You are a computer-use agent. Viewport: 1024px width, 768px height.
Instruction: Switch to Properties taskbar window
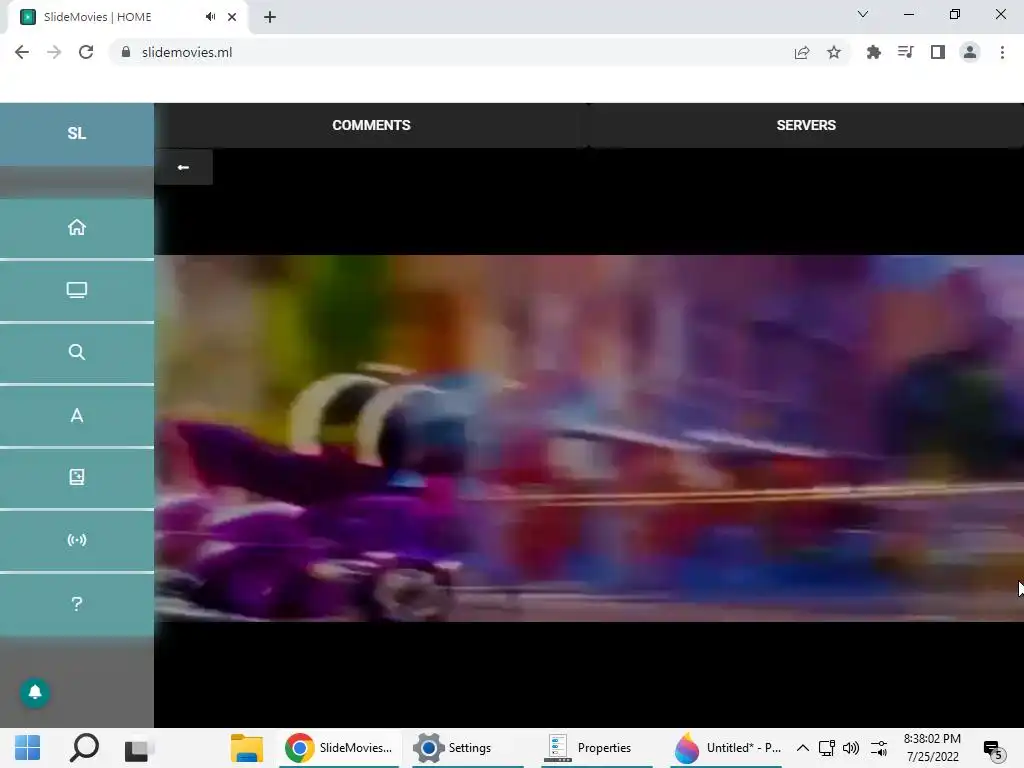[x=596, y=748]
